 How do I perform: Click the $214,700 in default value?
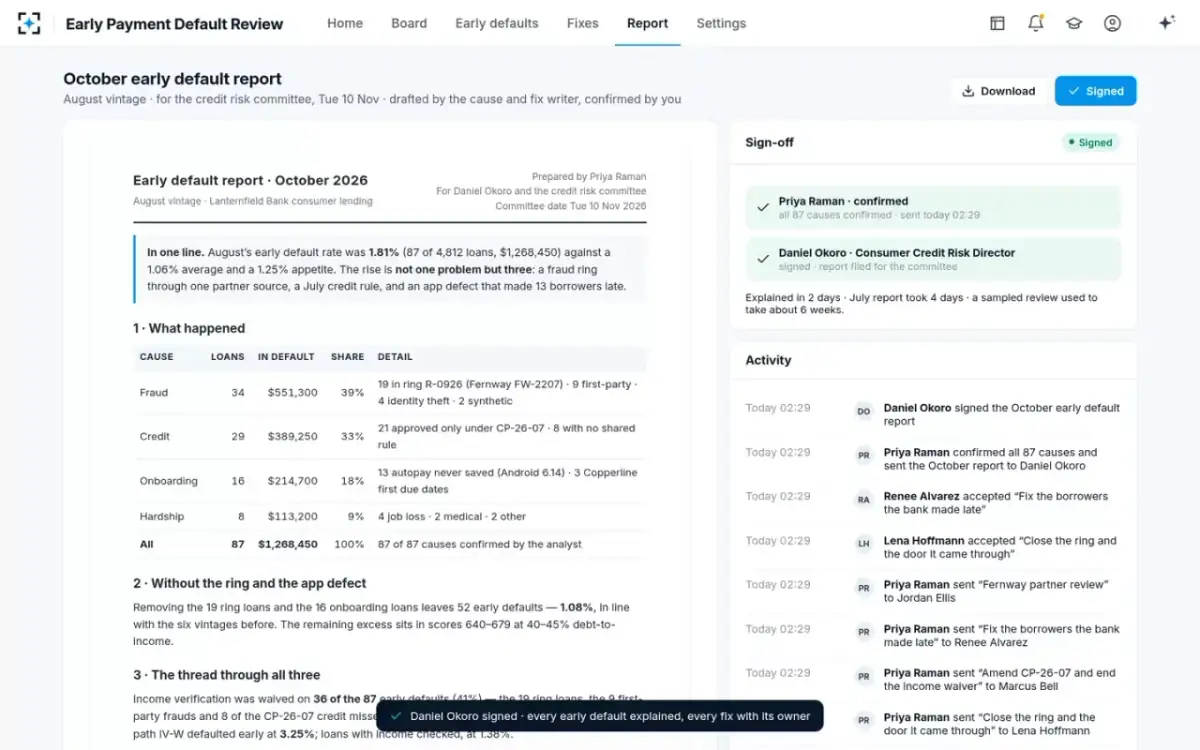point(293,481)
